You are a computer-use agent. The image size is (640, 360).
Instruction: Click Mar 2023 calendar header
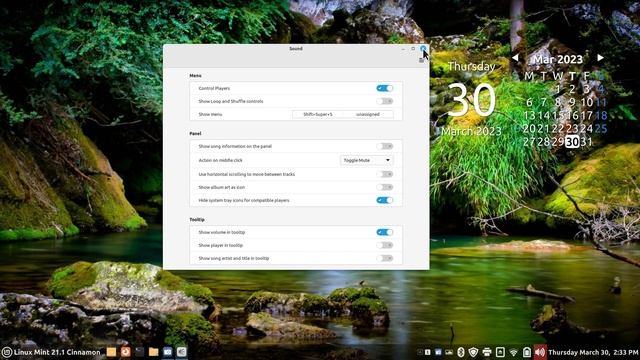click(558, 60)
